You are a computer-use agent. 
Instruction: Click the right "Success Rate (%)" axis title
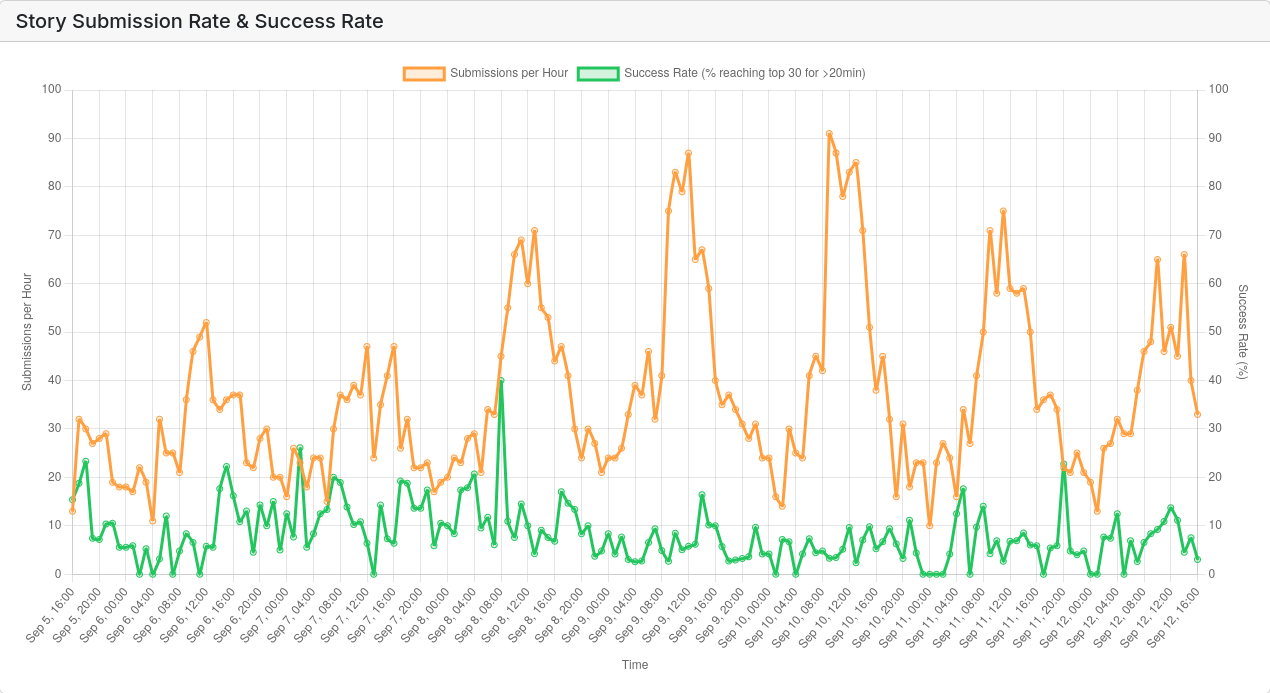1243,331
